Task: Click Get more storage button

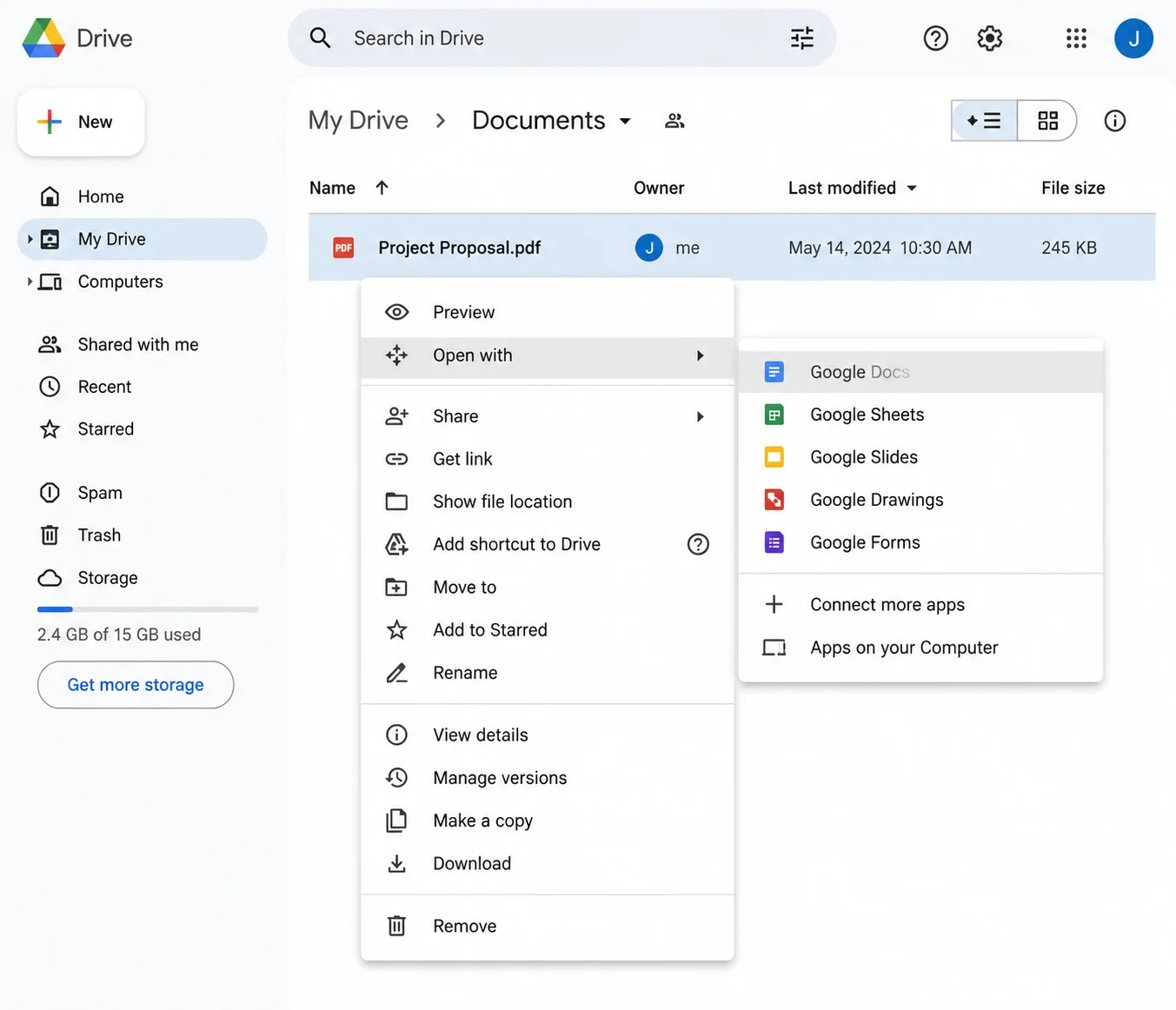Action: [x=136, y=685]
